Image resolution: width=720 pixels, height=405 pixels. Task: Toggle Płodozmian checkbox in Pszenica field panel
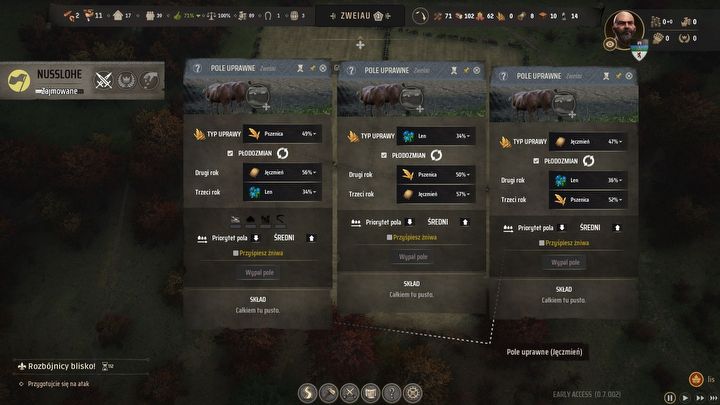click(x=230, y=153)
